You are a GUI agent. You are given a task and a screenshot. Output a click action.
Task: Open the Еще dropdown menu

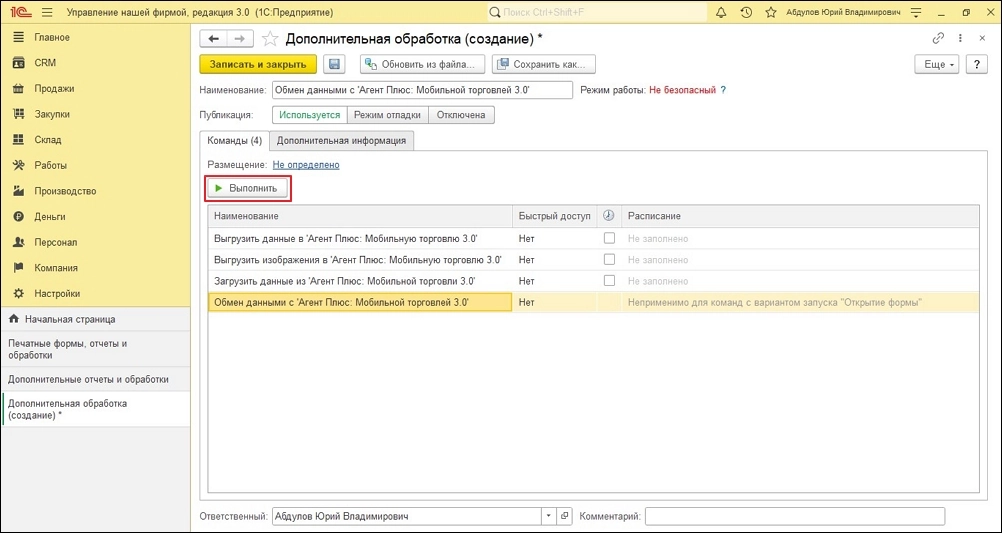[x=937, y=65]
